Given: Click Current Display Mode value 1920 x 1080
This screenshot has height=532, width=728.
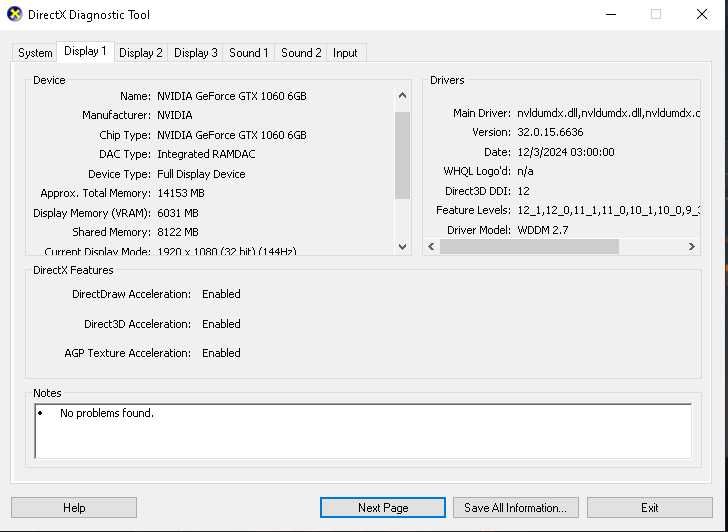Looking at the screenshot, I should (x=227, y=251).
